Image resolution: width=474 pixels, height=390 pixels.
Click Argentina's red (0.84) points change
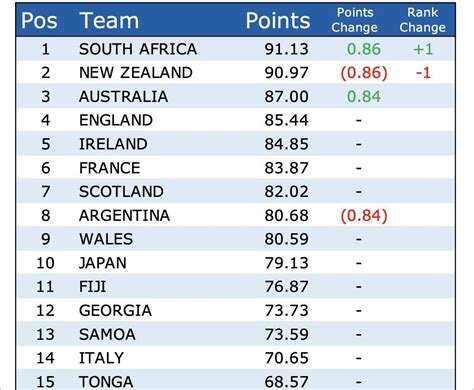tap(364, 216)
